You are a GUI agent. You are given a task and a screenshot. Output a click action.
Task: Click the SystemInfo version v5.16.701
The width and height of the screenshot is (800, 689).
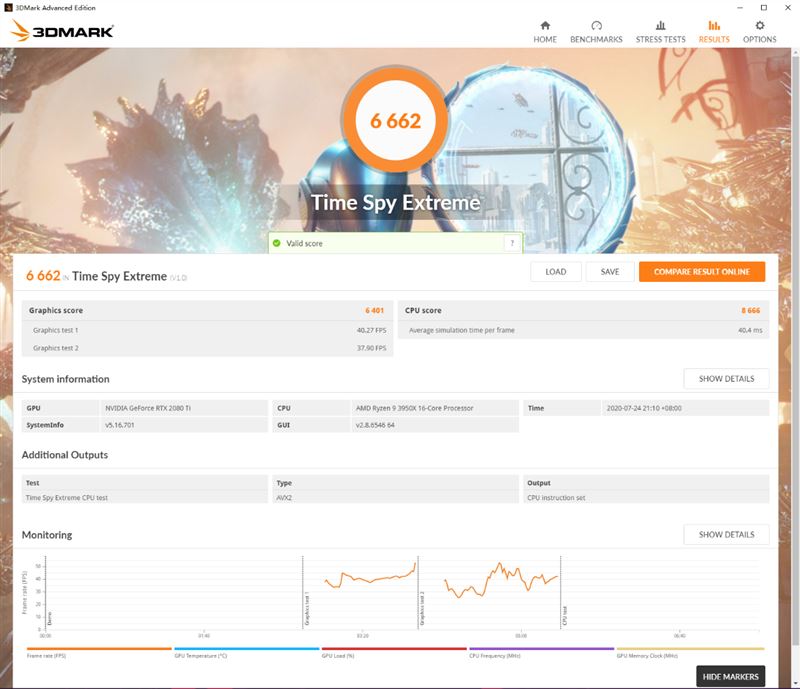point(119,425)
